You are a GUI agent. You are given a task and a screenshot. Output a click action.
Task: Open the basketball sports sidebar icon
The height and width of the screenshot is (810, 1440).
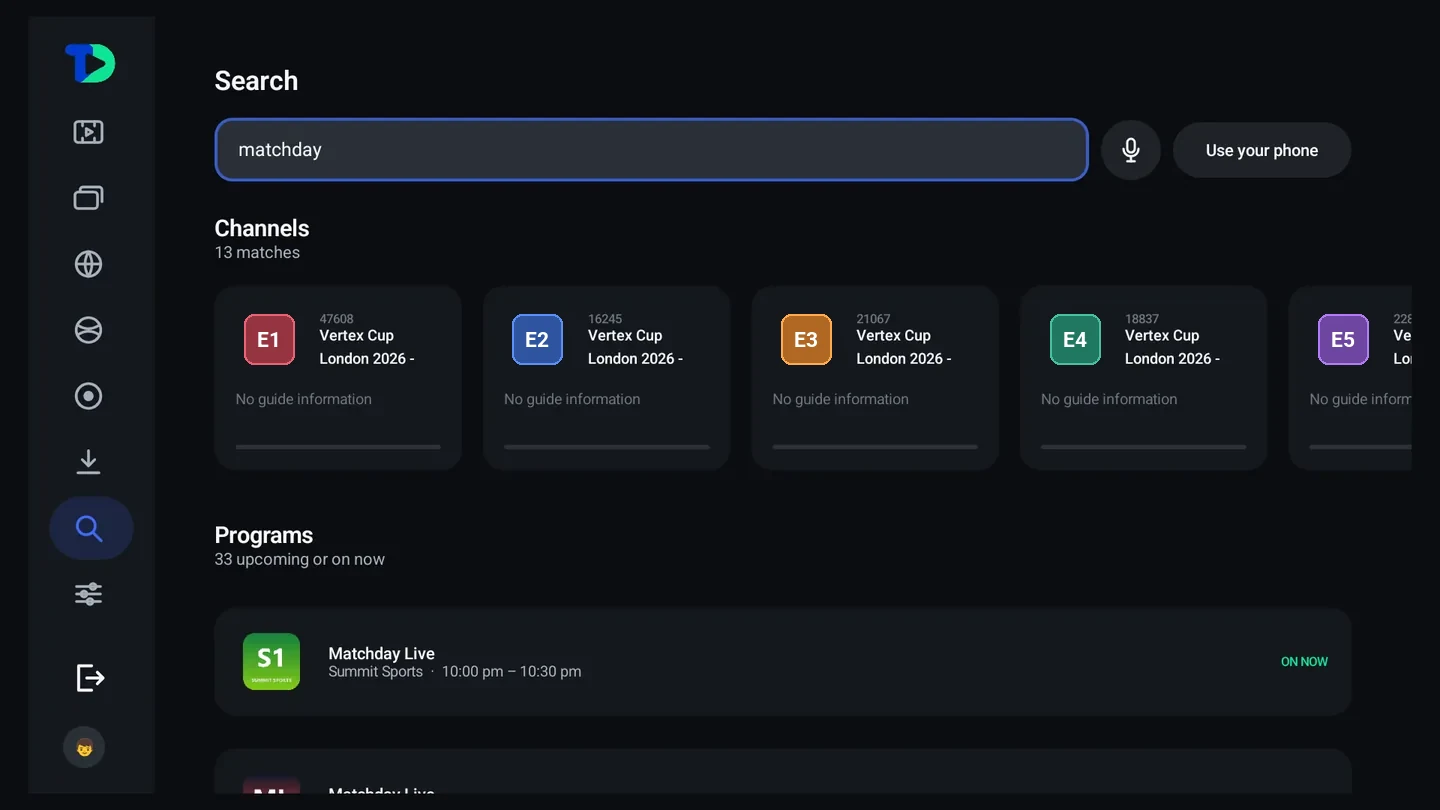pos(89,330)
